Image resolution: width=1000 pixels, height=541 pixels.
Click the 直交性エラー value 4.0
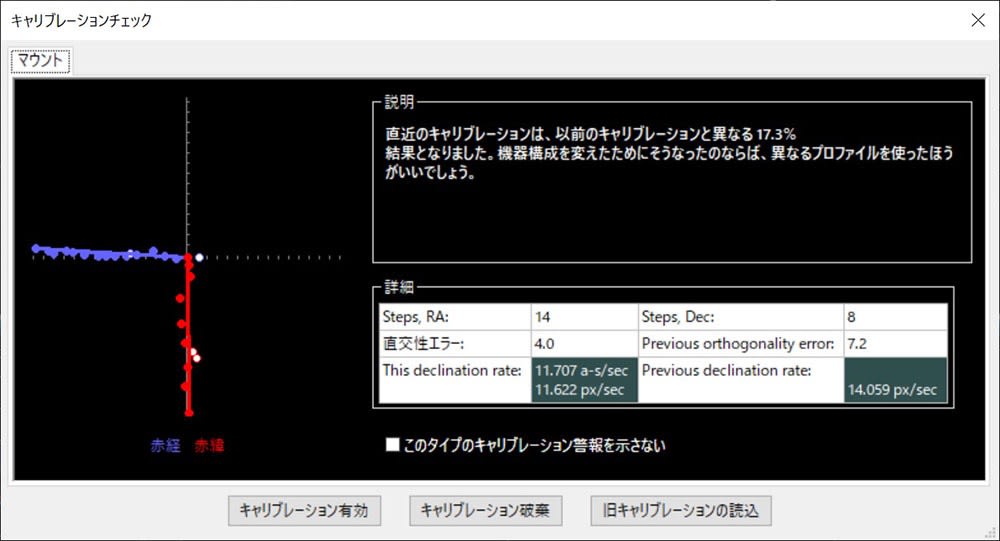(x=584, y=344)
